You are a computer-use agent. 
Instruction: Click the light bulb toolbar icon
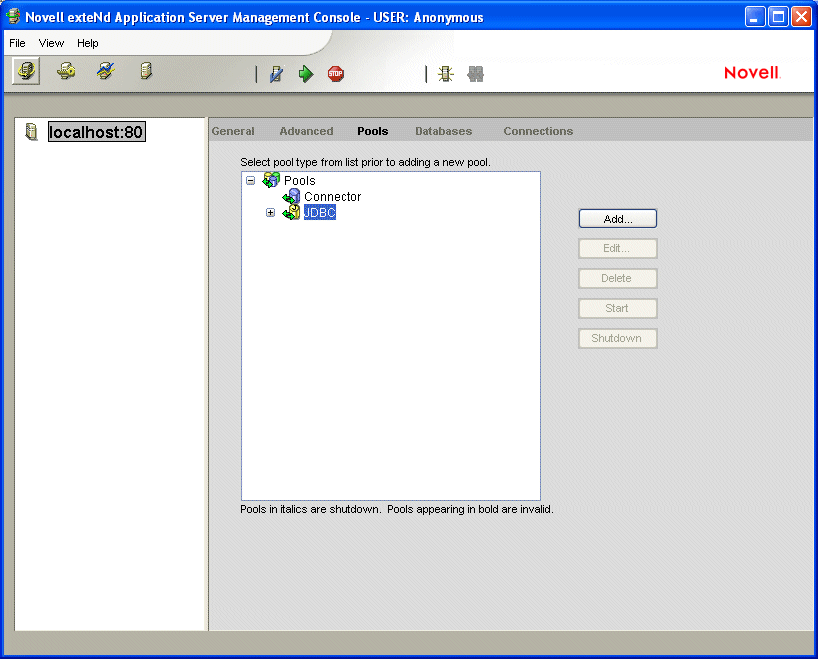point(445,74)
